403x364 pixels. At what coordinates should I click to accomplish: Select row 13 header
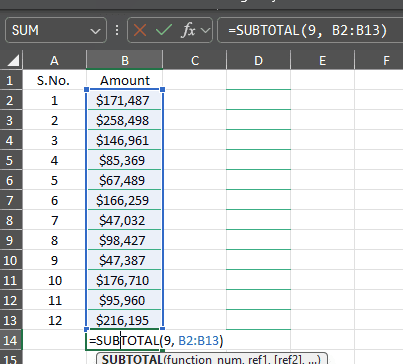click(x=10, y=320)
